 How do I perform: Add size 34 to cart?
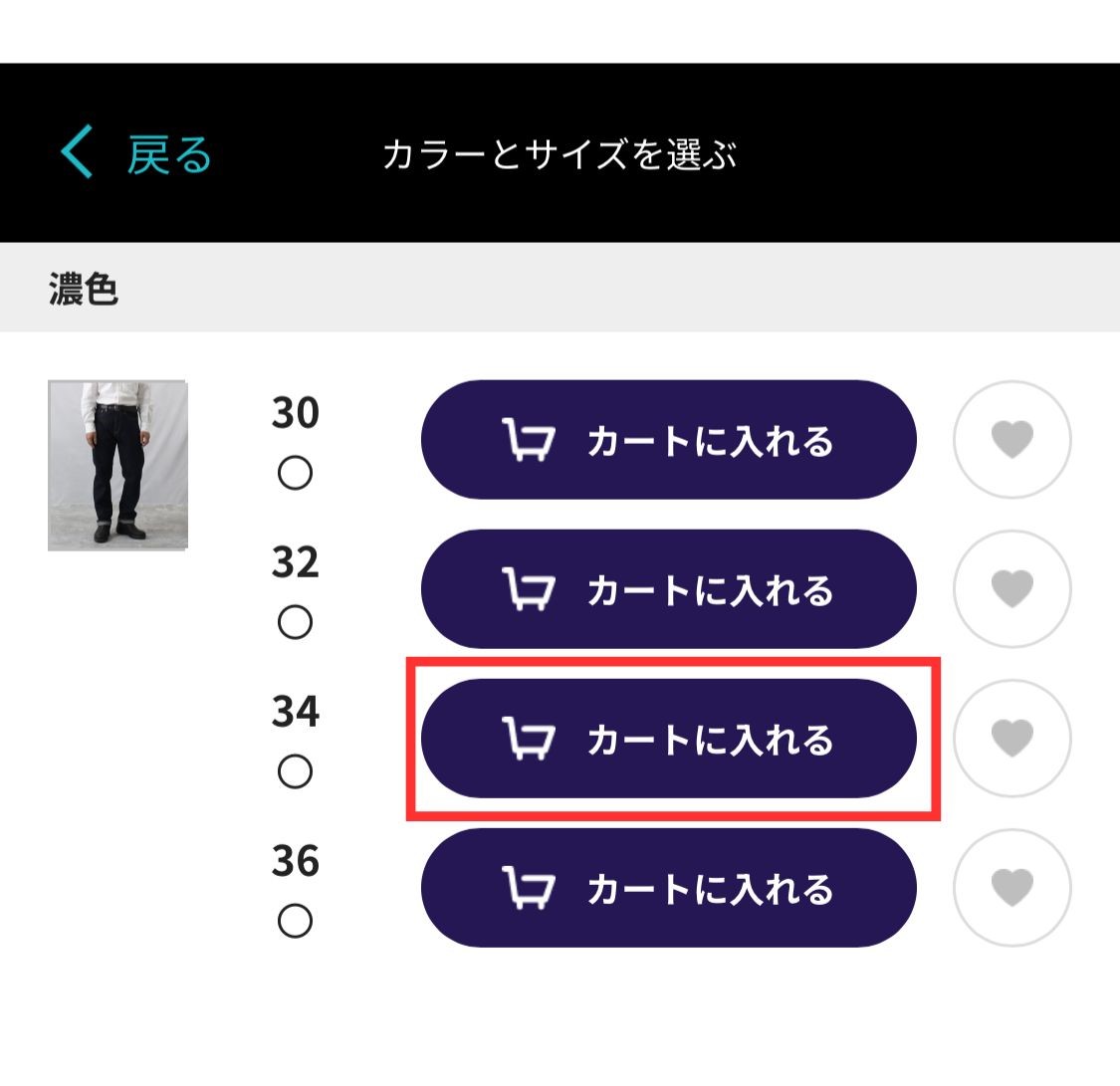coord(669,739)
